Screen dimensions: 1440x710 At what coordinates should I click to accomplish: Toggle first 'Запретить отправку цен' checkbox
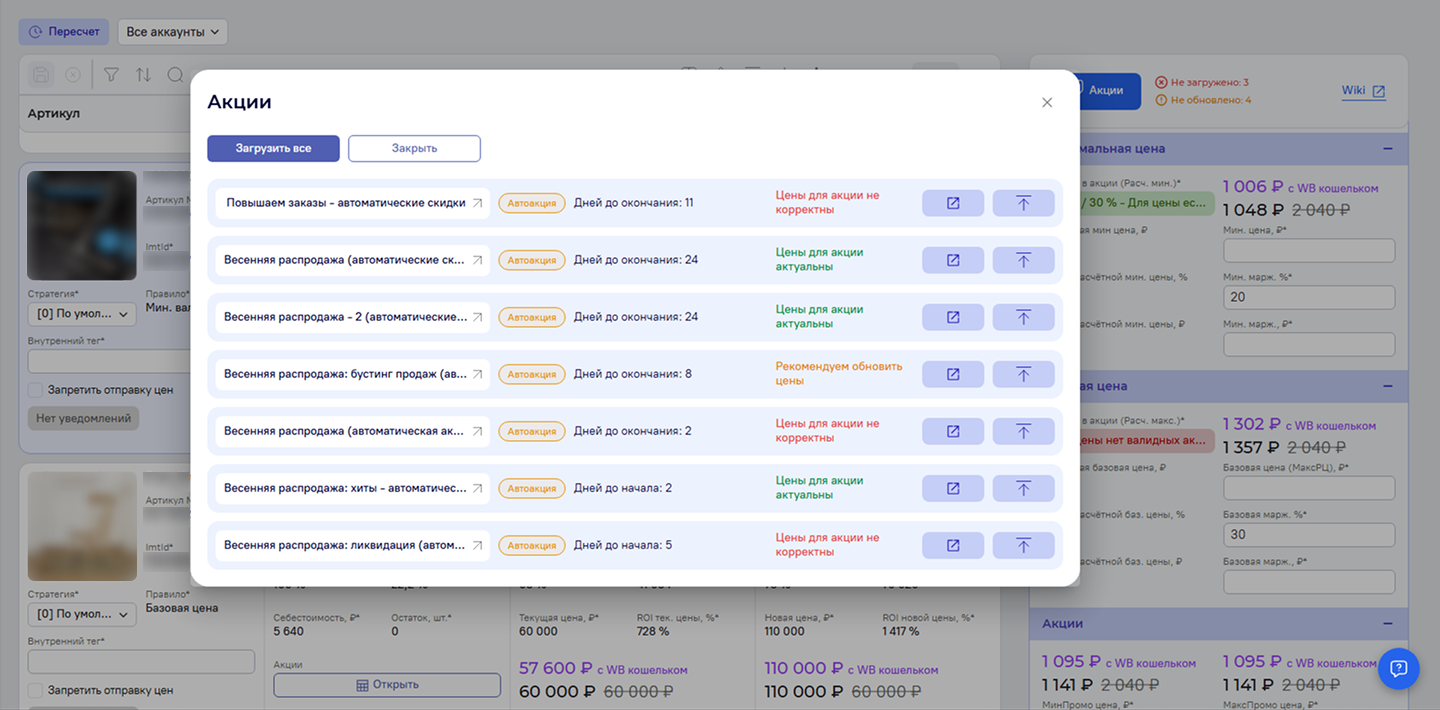36,390
